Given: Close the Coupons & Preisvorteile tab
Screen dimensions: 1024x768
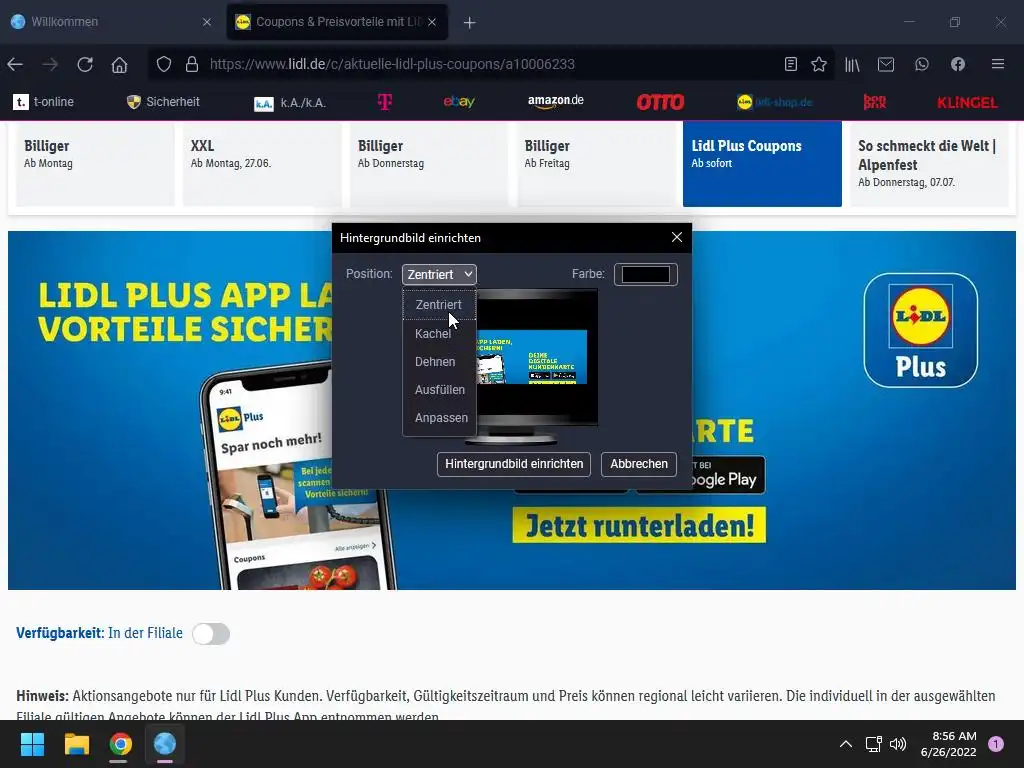Looking at the screenshot, I should pos(432,22).
